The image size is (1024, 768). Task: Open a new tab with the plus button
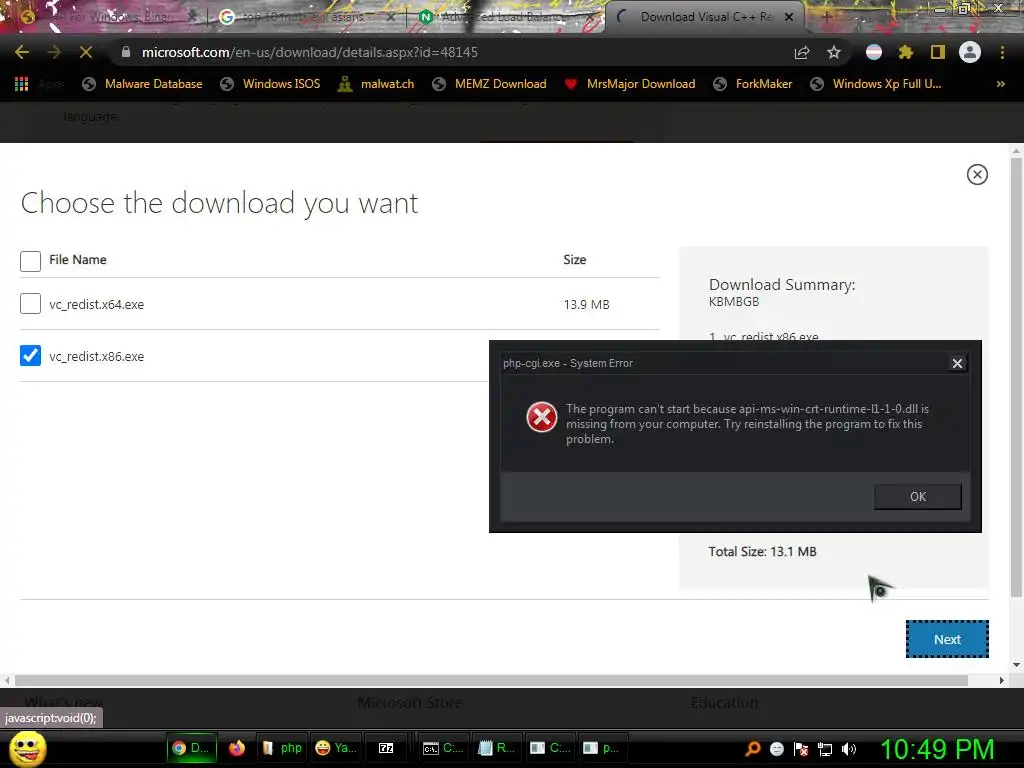[x=827, y=17]
